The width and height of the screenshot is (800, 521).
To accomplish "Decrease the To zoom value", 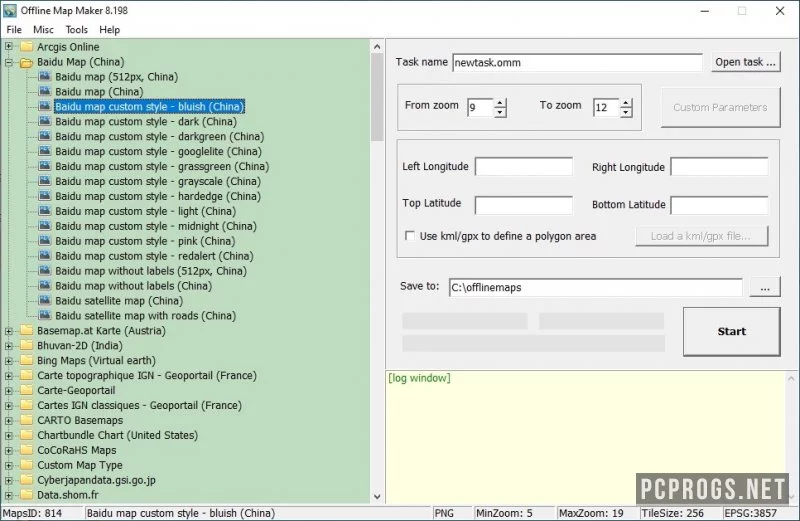I will (626, 112).
